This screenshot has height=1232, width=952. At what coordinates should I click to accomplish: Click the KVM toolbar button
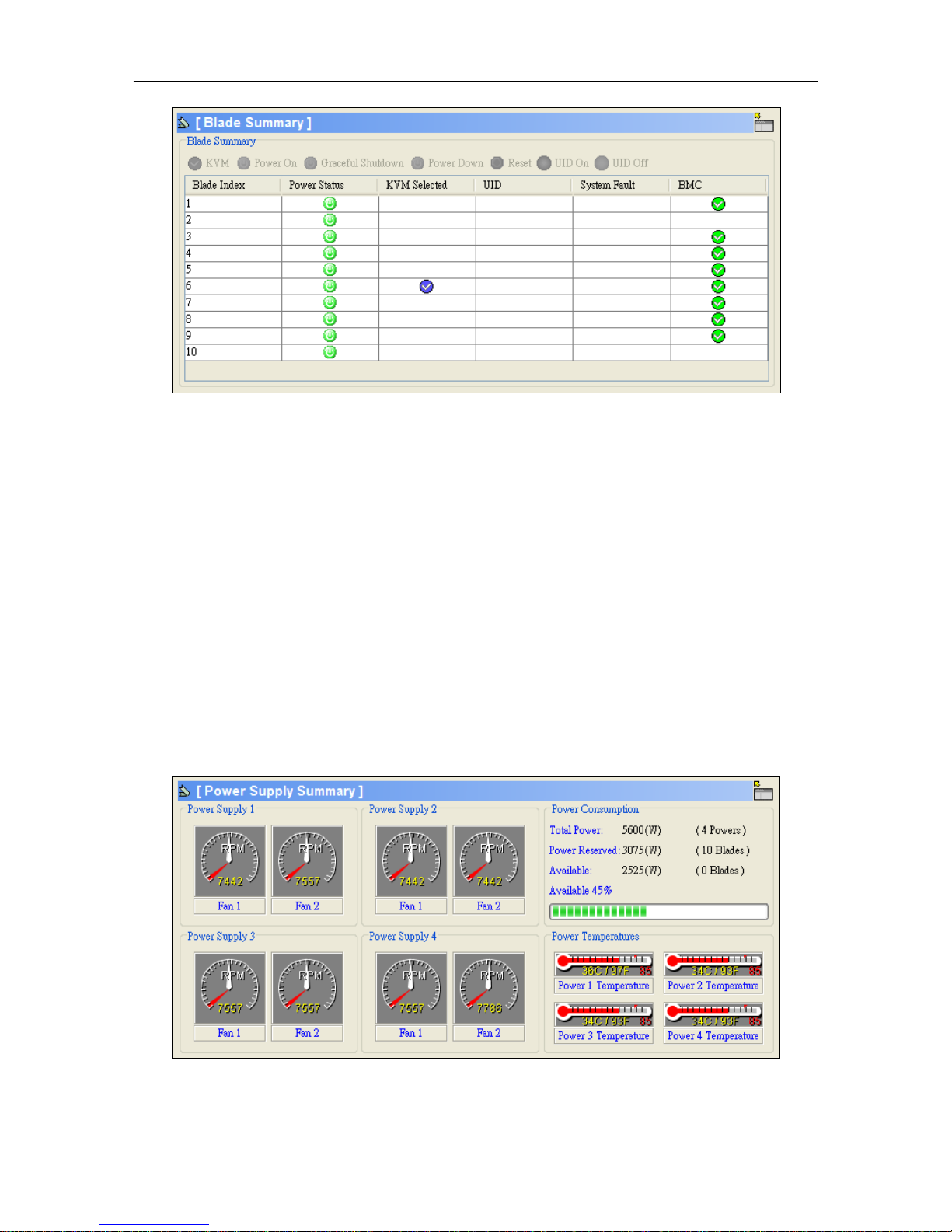209,163
